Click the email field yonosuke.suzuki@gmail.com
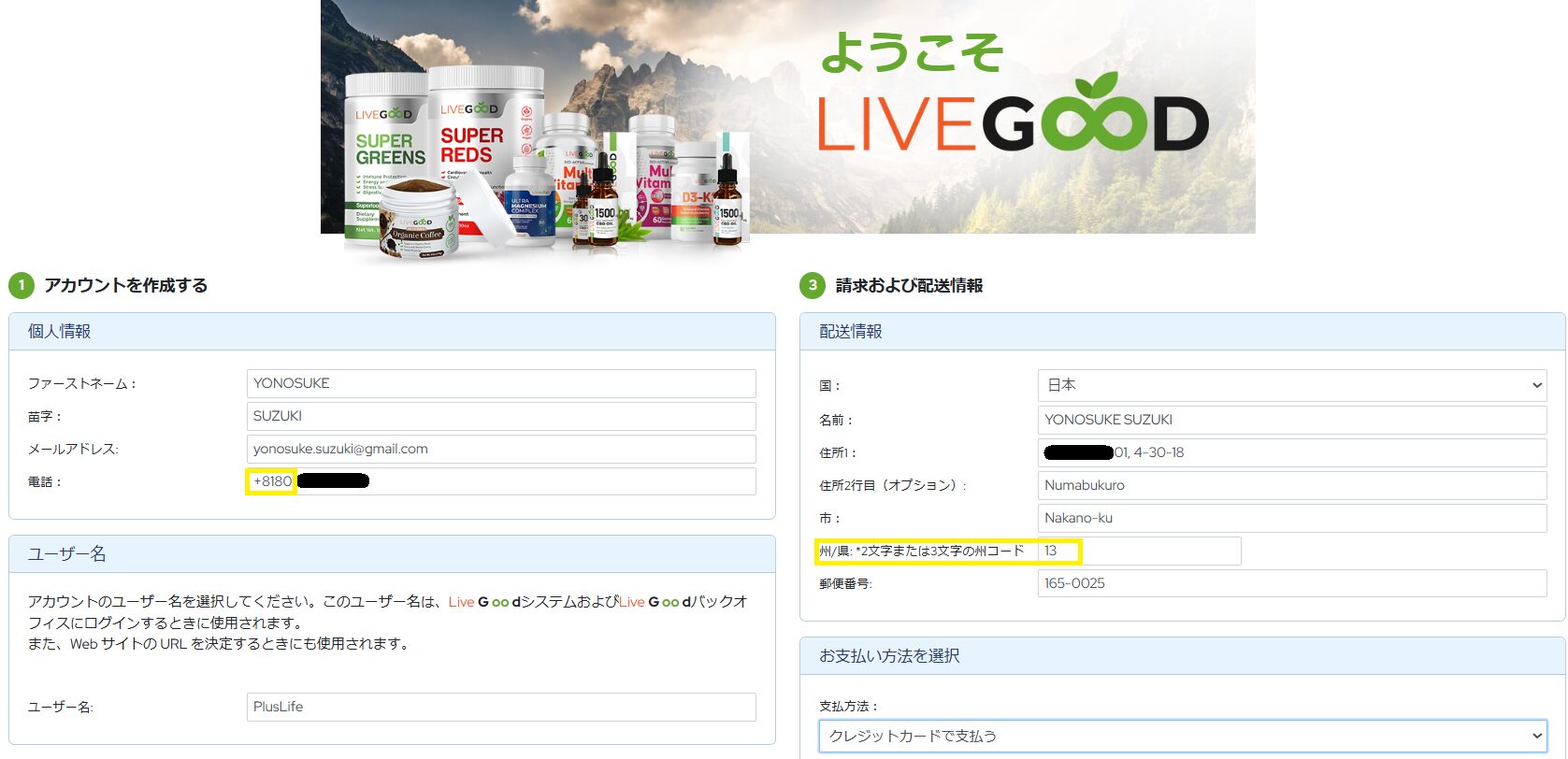Screen dimensions: 1568x759 pos(501,449)
